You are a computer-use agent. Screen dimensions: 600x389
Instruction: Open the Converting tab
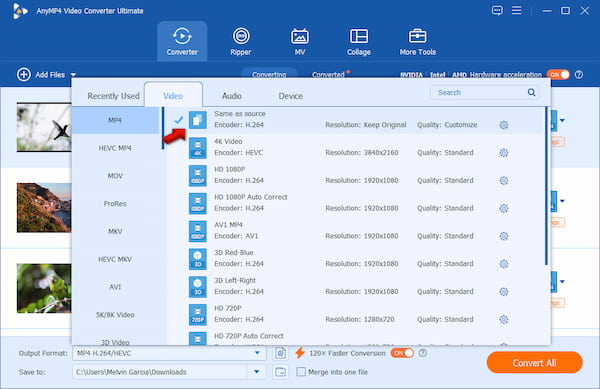269,75
